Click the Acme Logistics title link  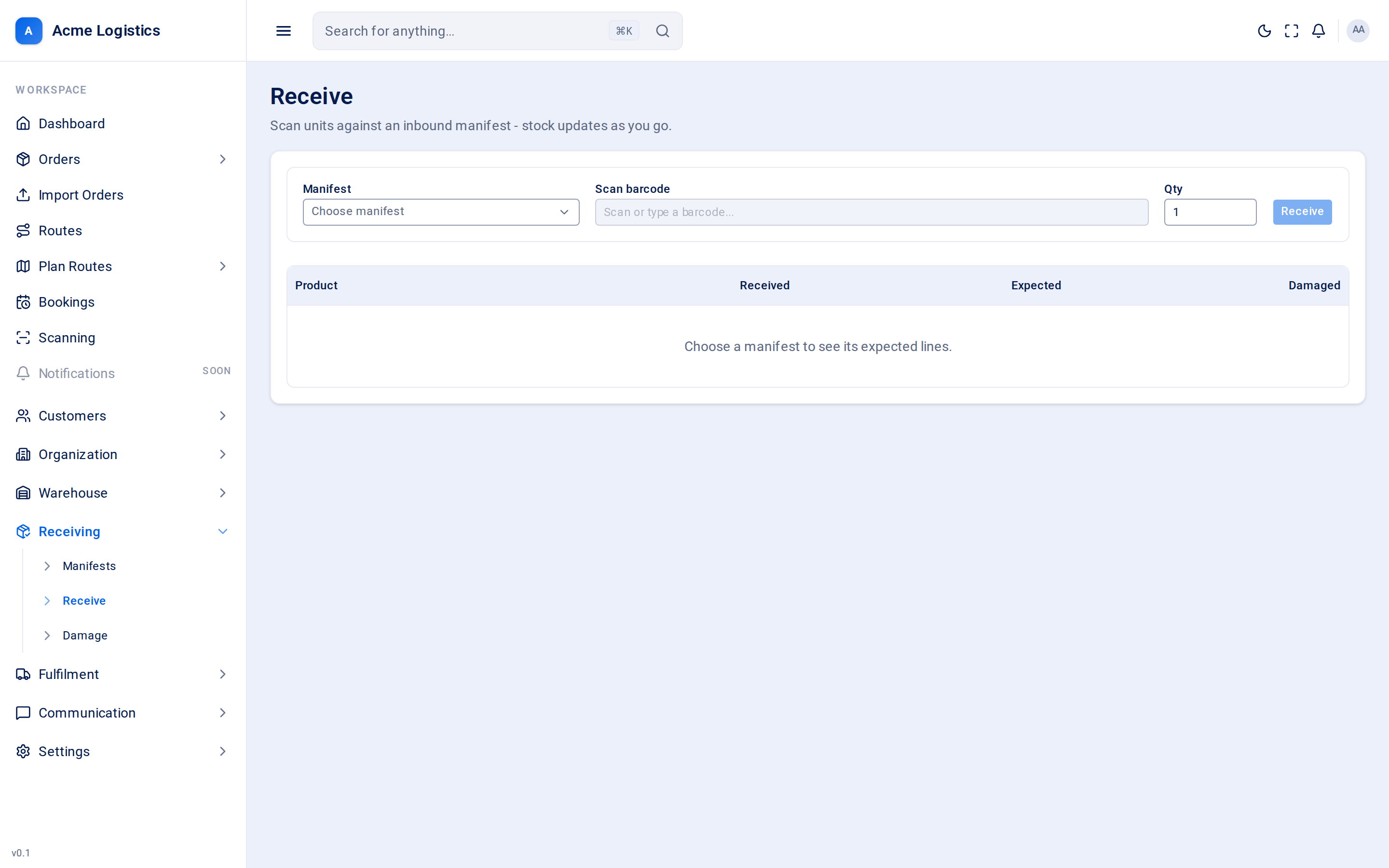click(106, 30)
